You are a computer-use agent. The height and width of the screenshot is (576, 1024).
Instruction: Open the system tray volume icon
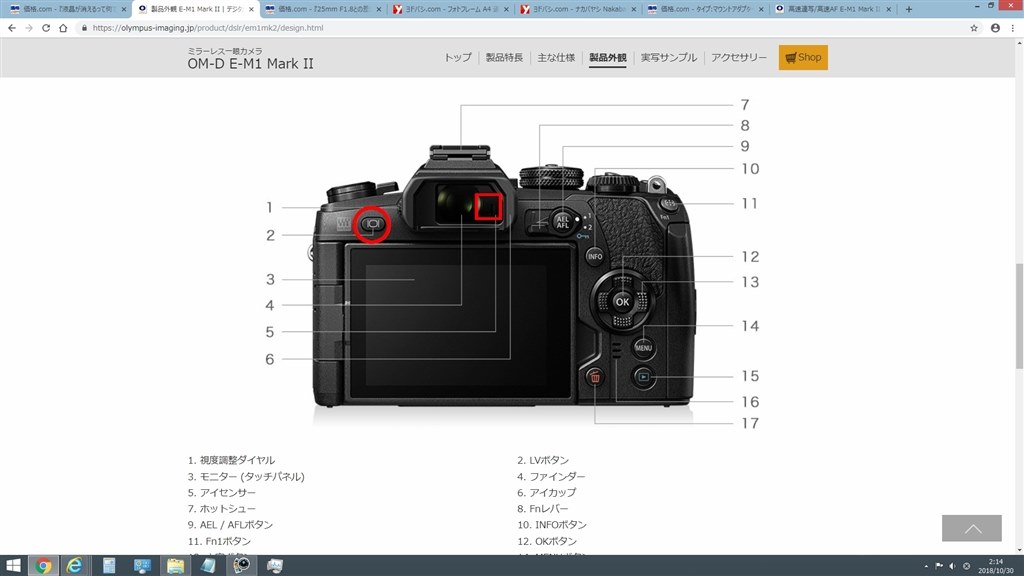(952, 566)
